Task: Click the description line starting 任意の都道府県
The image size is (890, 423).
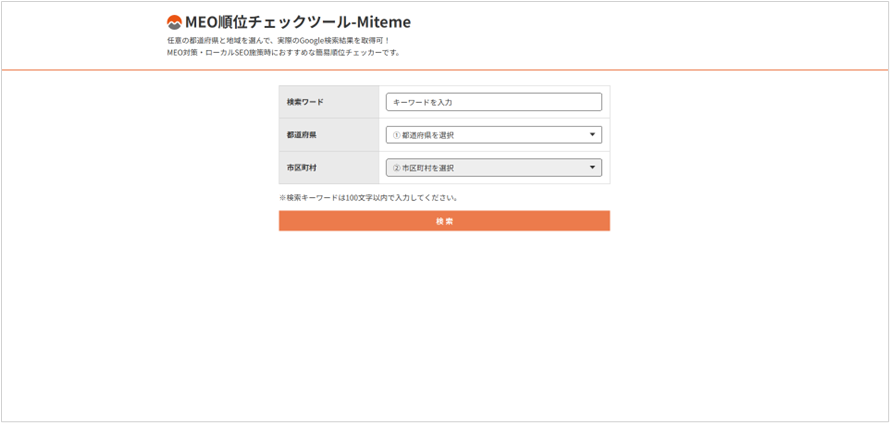Action: pyautogui.click(x=279, y=41)
